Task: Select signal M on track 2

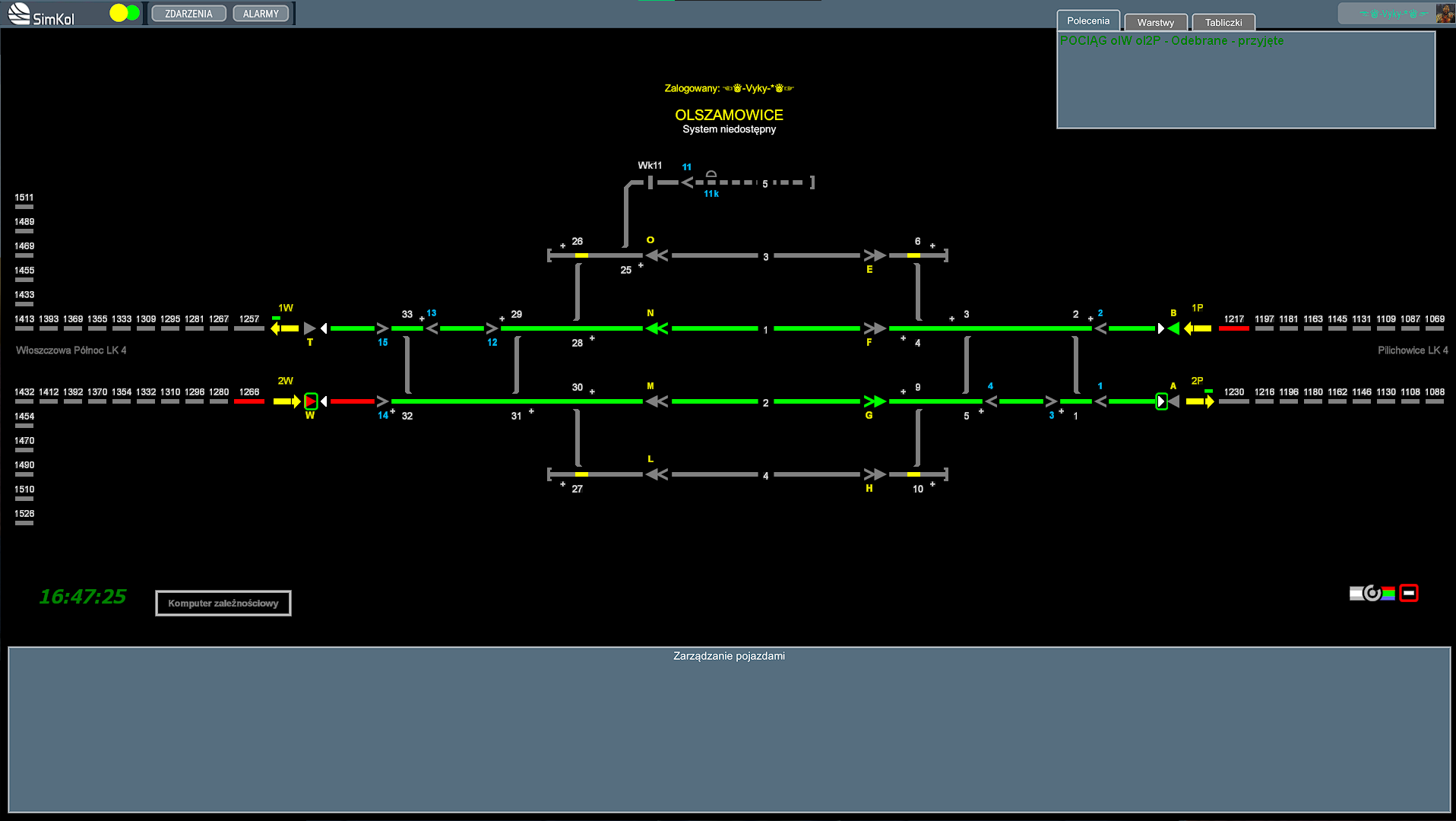Action: pyautogui.click(x=657, y=401)
